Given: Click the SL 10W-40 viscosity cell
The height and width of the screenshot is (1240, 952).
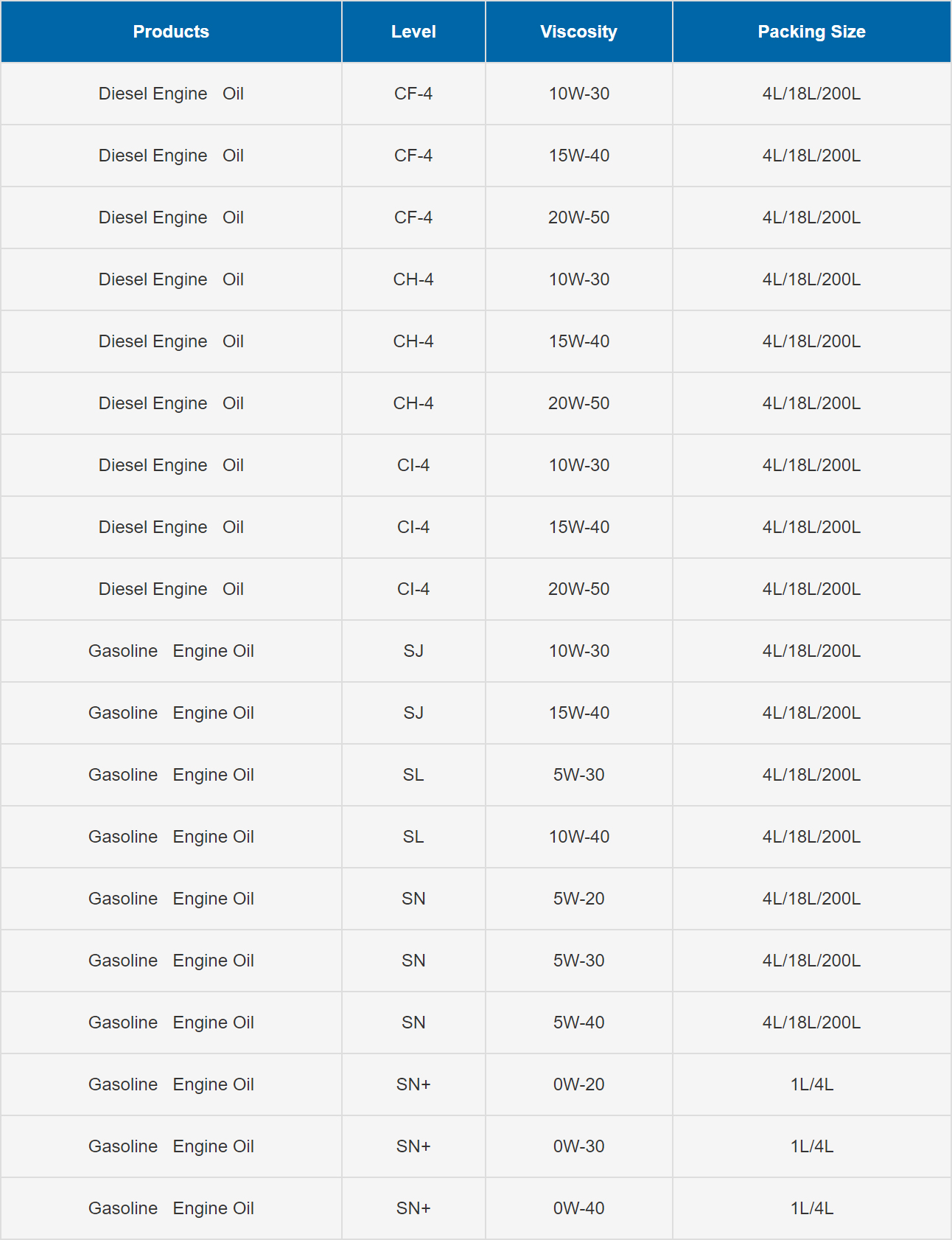Looking at the screenshot, I should 578,837.
